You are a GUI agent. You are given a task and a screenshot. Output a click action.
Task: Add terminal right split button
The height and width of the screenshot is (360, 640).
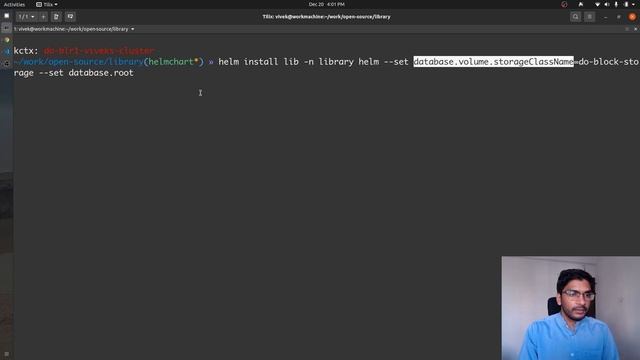point(56,17)
